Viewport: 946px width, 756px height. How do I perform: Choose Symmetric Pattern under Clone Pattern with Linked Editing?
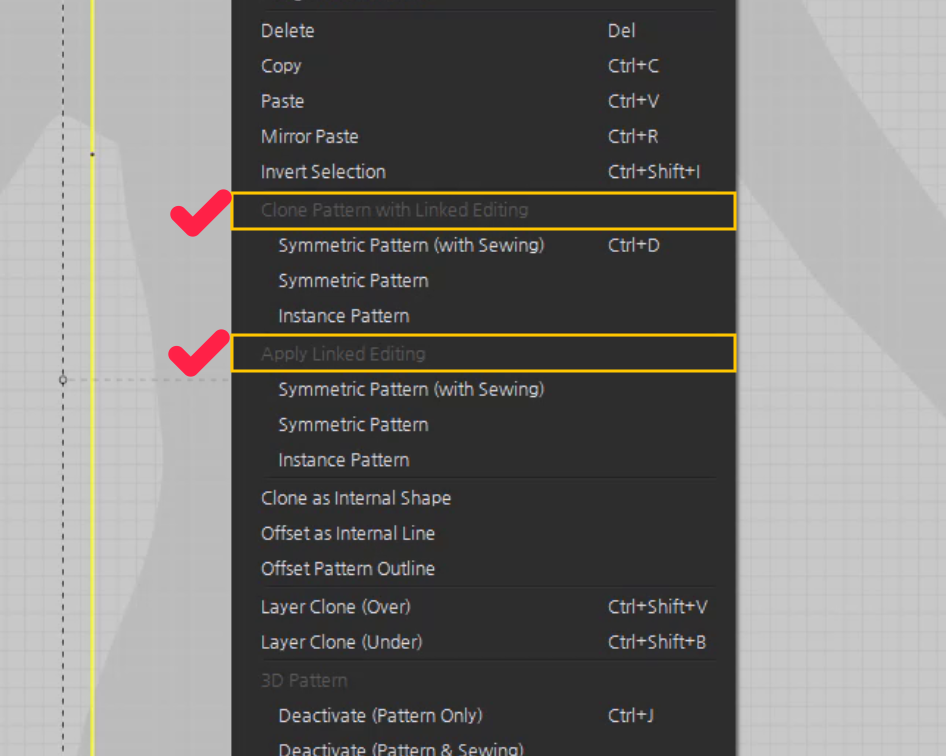click(x=483, y=281)
